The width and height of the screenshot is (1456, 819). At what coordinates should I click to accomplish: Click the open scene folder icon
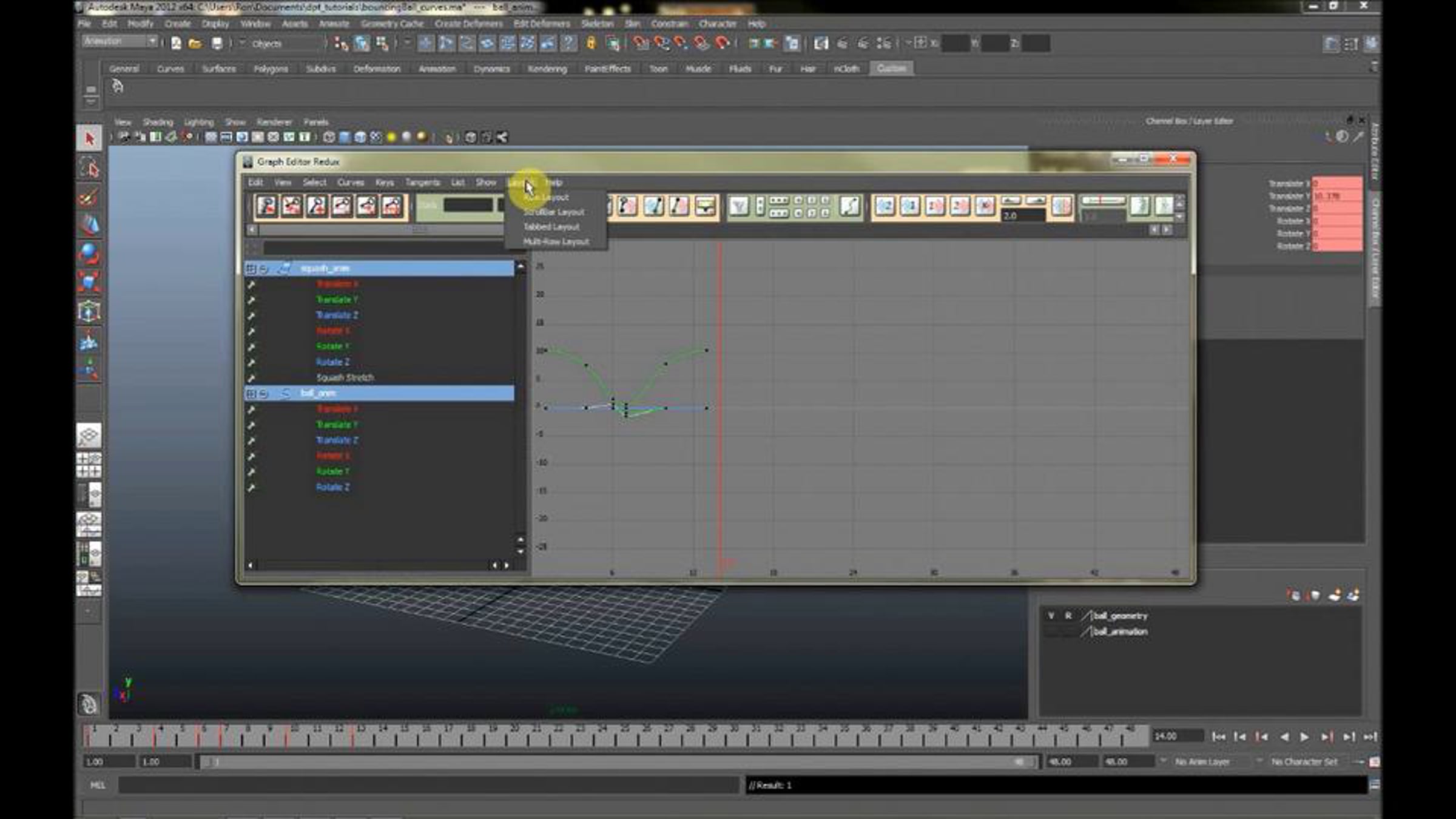[195, 43]
